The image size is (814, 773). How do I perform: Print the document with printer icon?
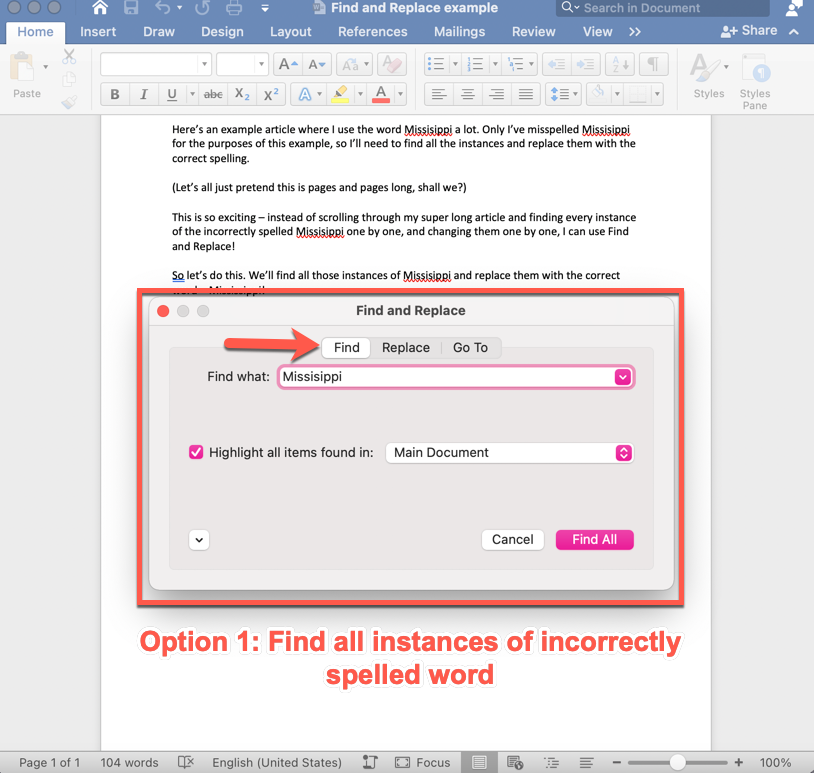[x=234, y=8]
